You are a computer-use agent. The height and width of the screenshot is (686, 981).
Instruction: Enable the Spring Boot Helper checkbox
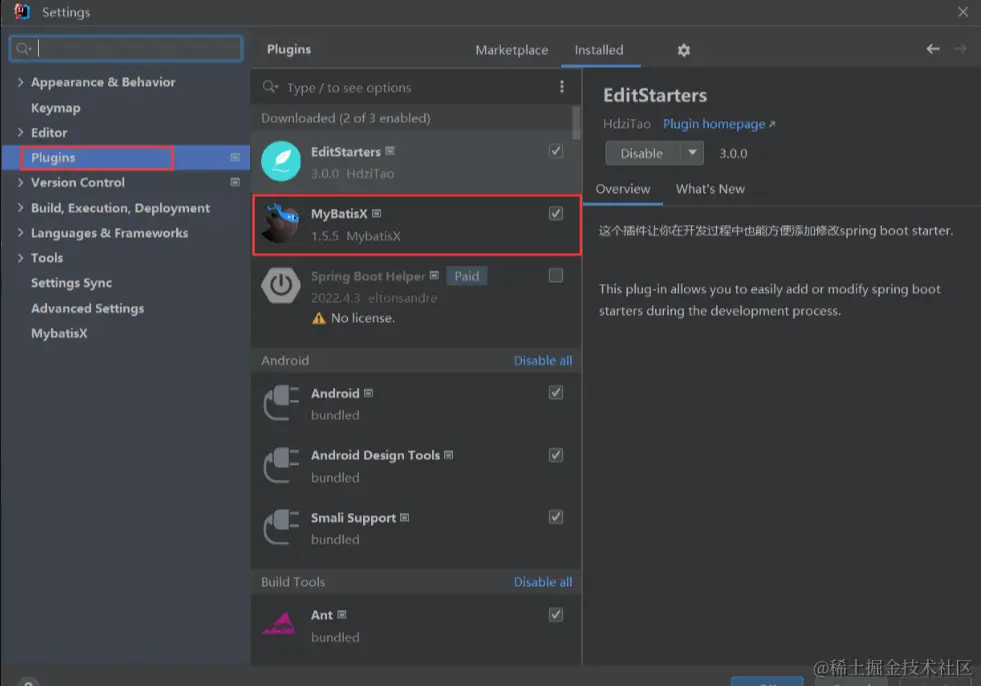[x=556, y=275]
